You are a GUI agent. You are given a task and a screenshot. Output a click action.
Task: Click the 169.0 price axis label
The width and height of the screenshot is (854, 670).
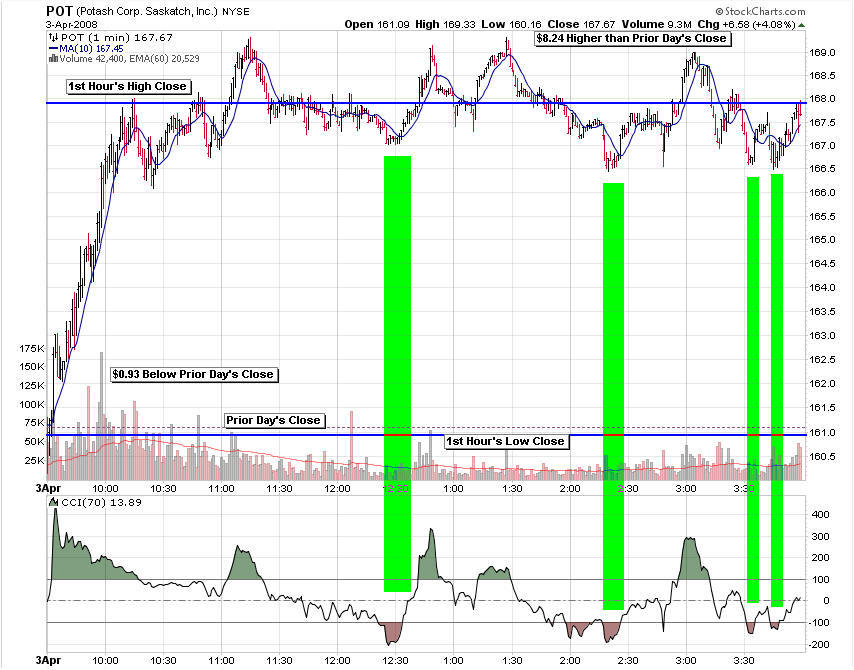pos(822,53)
